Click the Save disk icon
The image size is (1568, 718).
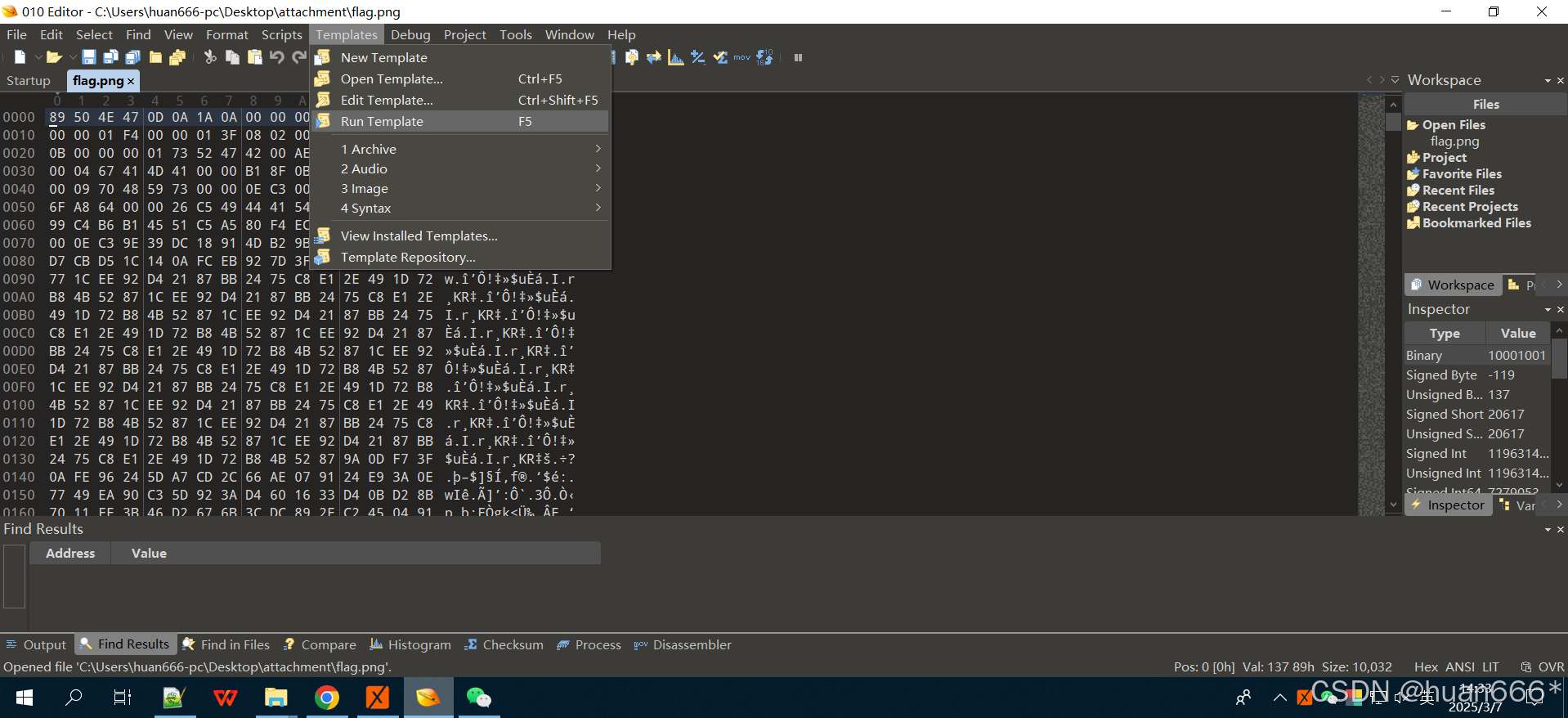tap(89, 57)
